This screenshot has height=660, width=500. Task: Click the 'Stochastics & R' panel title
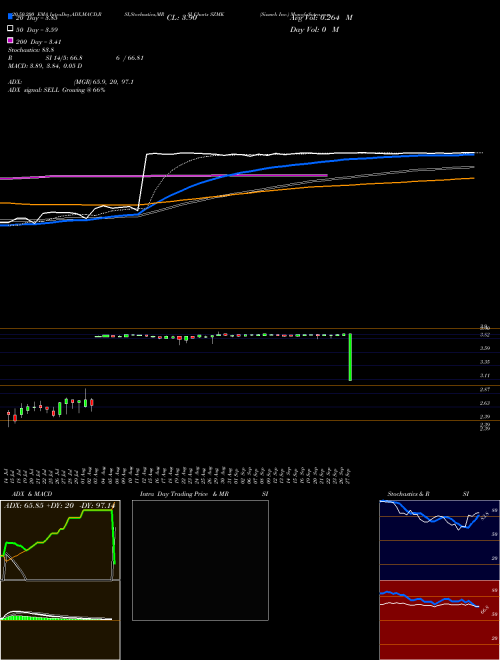pos(409,494)
